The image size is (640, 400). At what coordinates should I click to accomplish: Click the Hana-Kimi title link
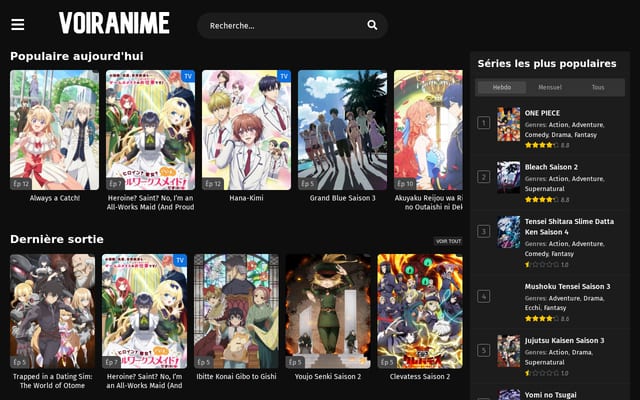(x=247, y=198)
